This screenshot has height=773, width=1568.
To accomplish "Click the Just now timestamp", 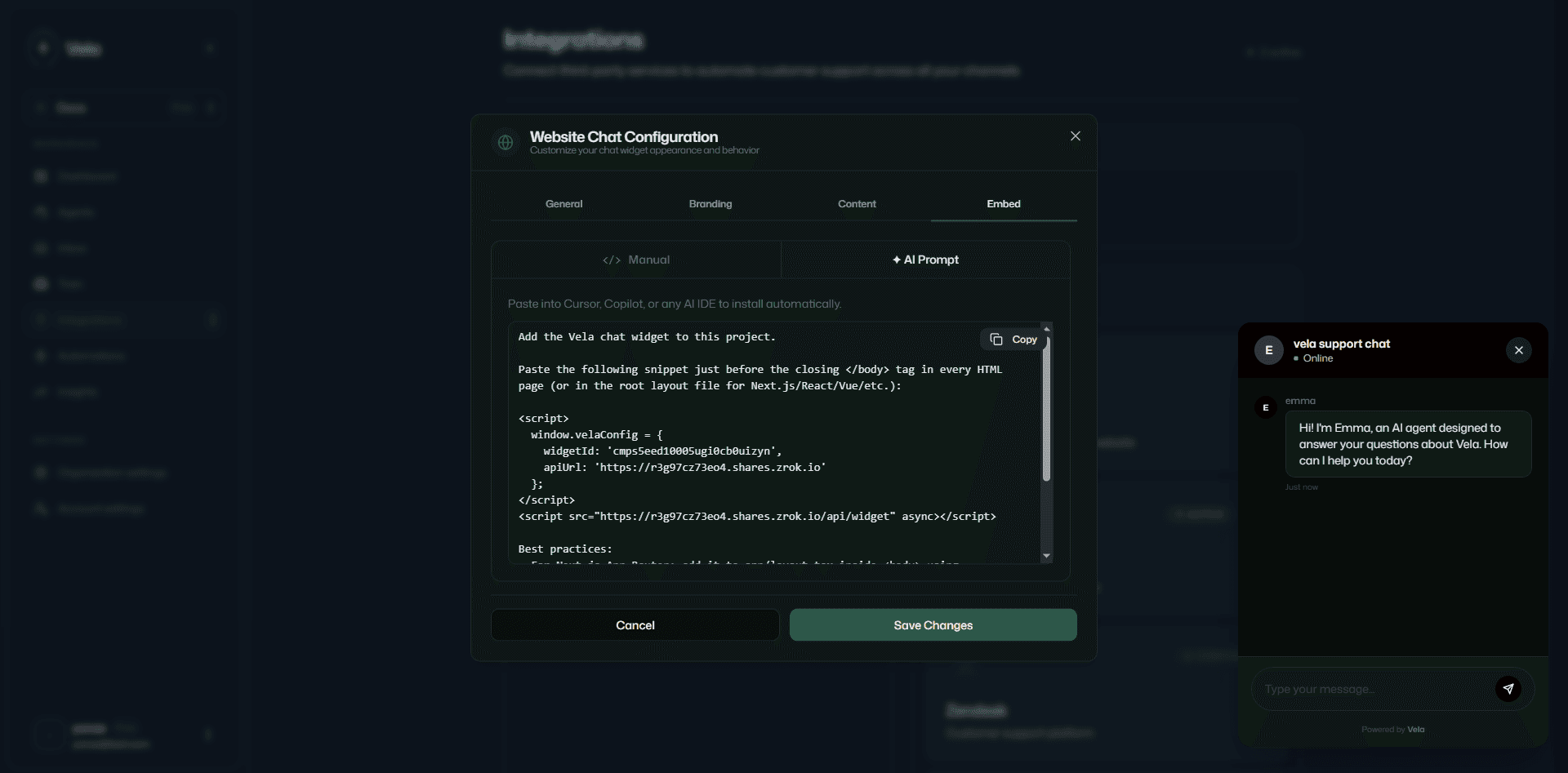I will tap(1301, 487).
